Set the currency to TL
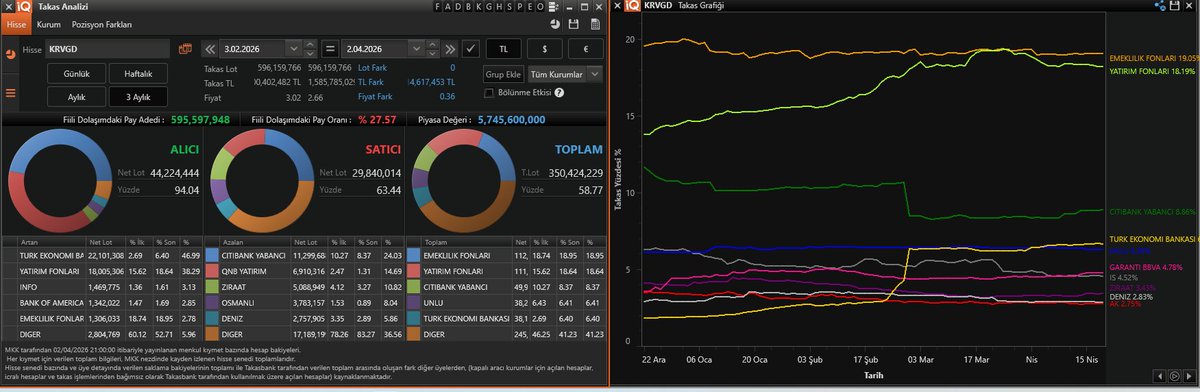 pyautogui.click(x=503, y=48)
